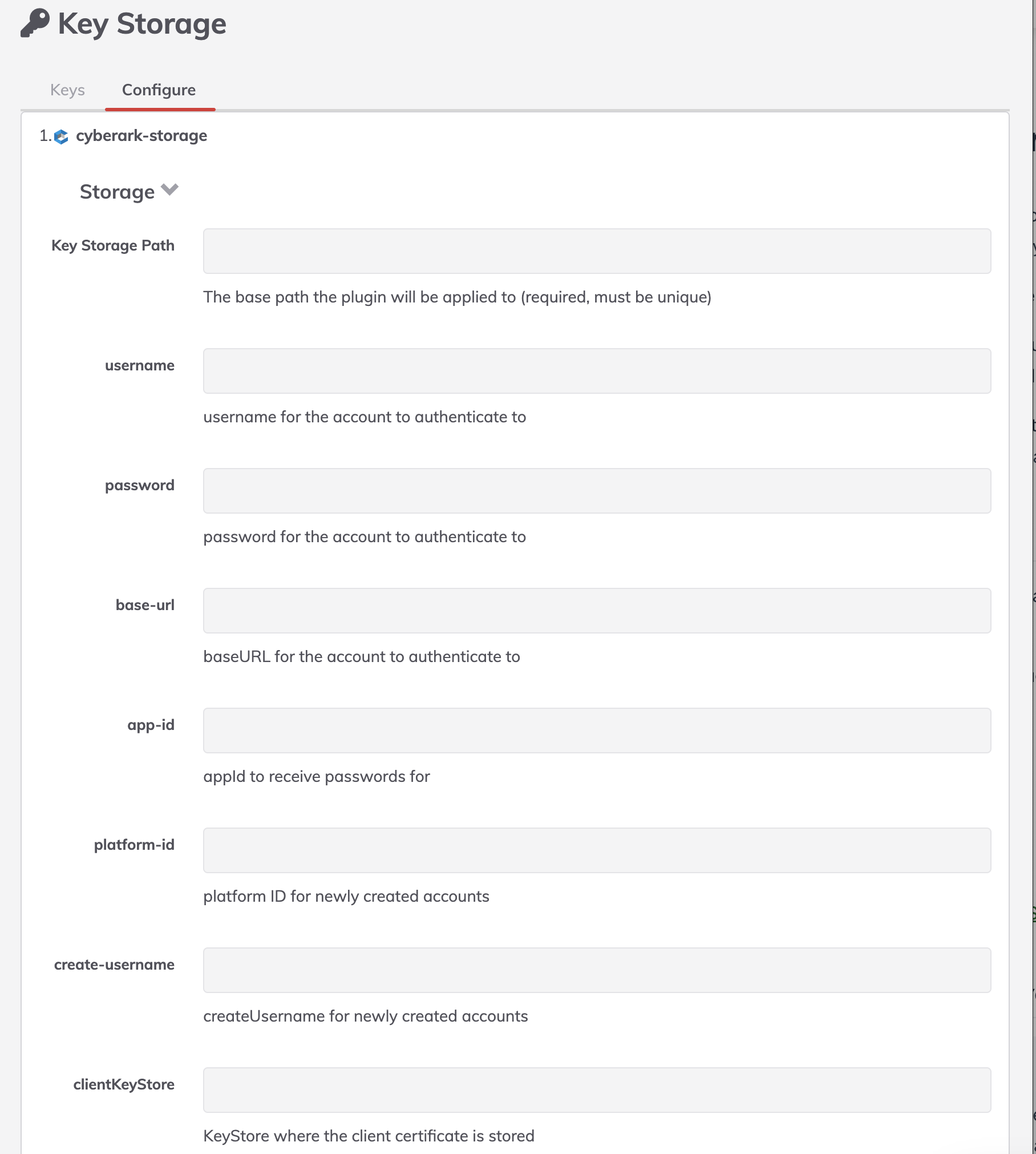Click the username field label

(140, 366)
